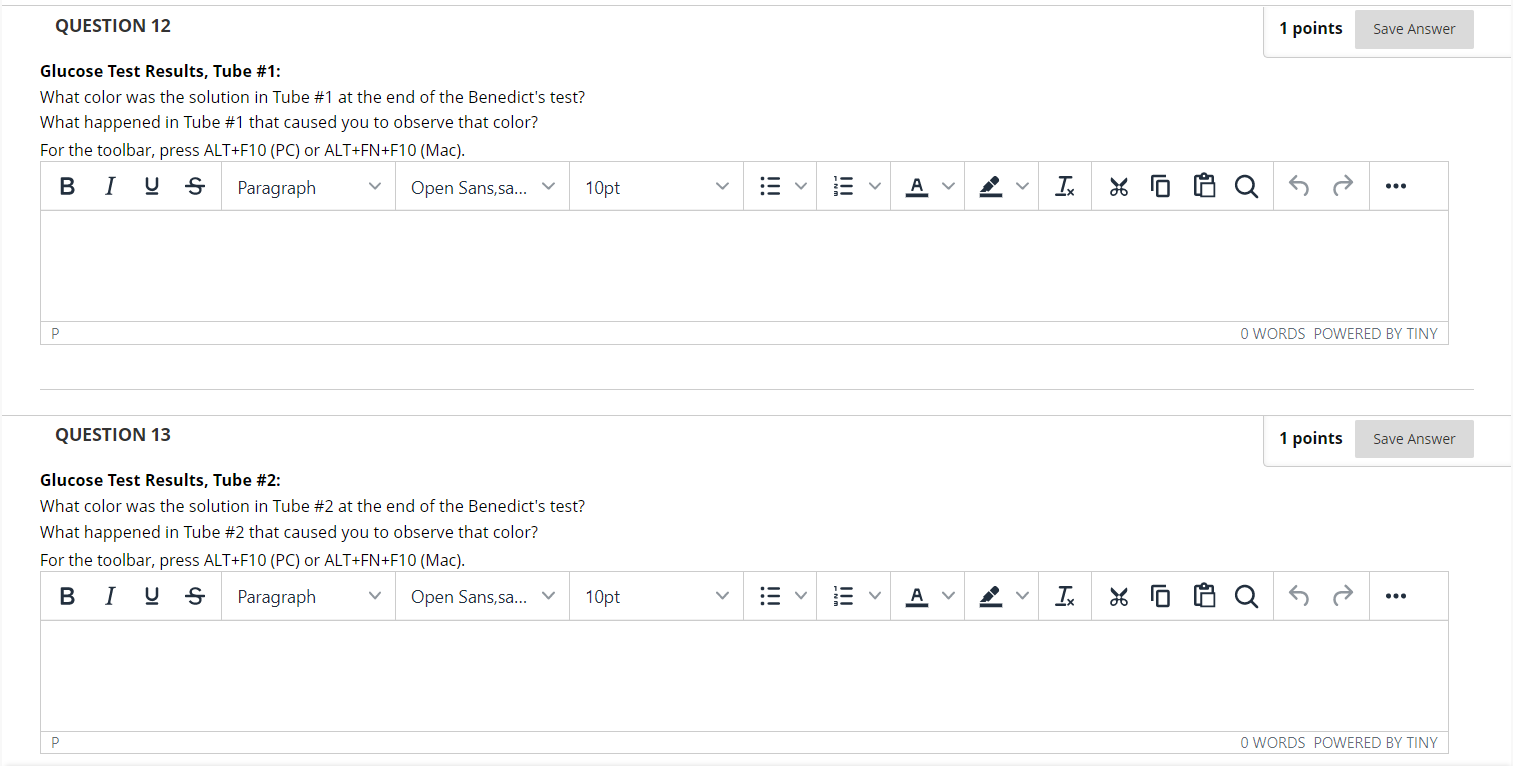Click Paste clipboard icon in Question 13
The width and height of the screenshot is (1513, 766).
1204,596
